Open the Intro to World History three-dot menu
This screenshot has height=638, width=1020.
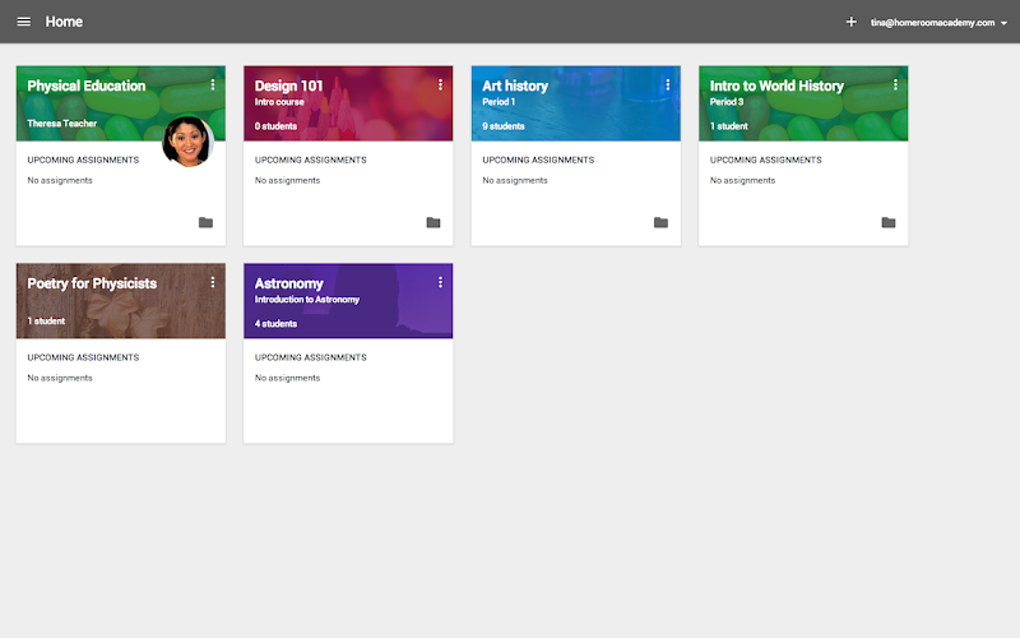pos(895,84)
